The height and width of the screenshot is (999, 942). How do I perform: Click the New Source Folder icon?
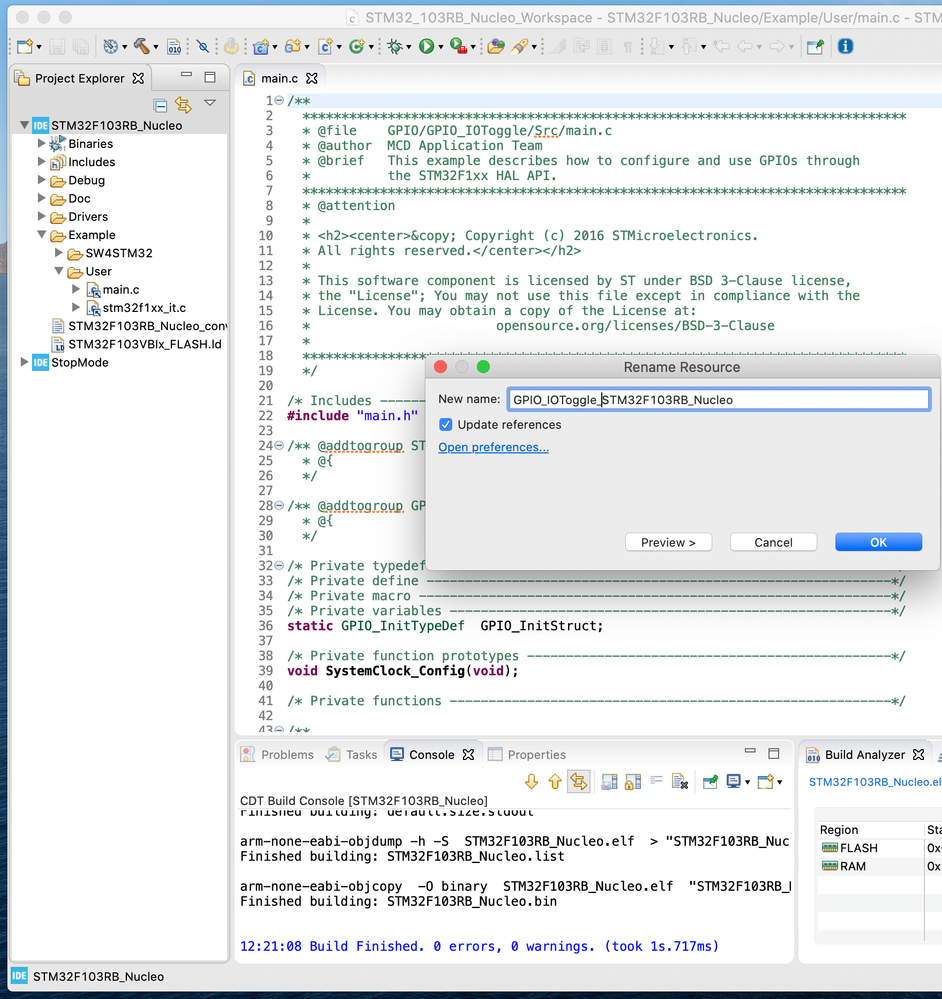(293, 47)
